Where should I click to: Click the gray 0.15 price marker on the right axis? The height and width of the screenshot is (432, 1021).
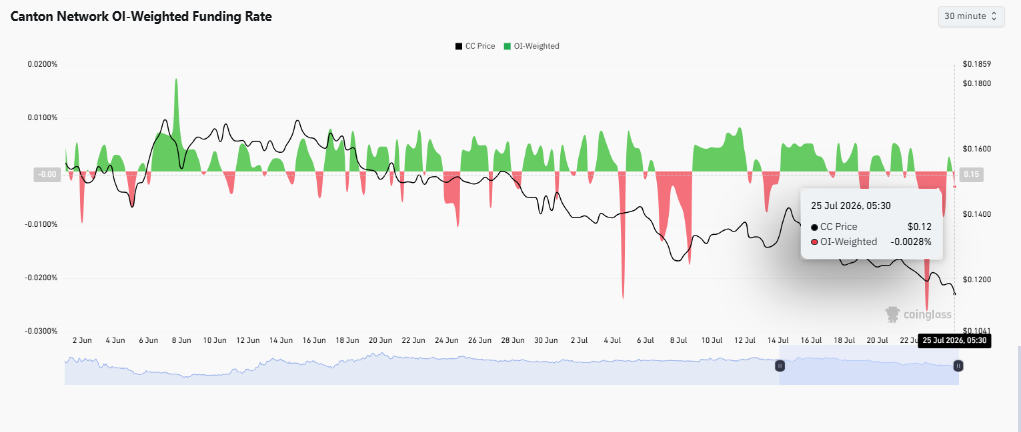tap(970, 175)
